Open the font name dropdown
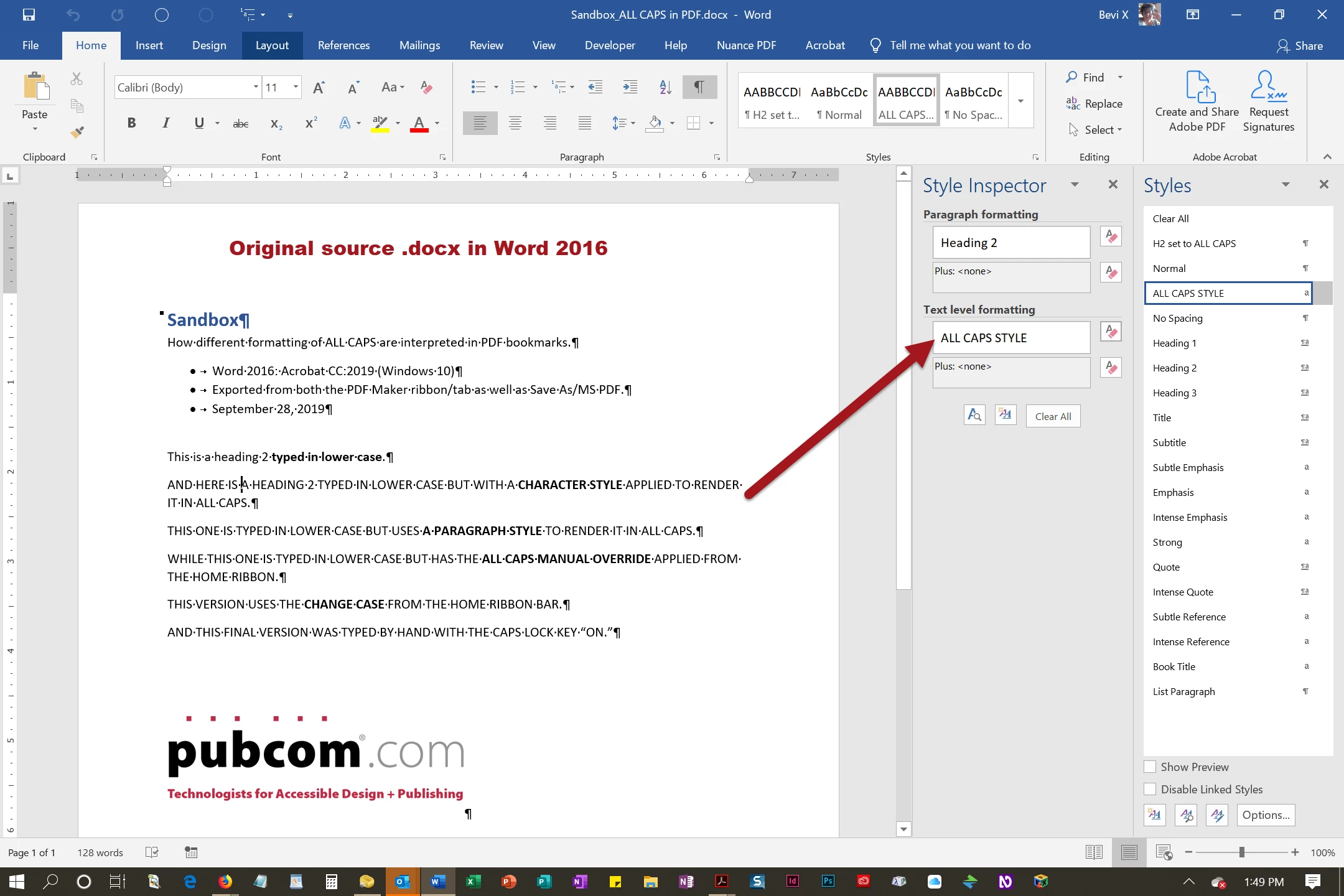Image resolution: width=1344 pixels, height=896 pixels. [x=256, y=87]
